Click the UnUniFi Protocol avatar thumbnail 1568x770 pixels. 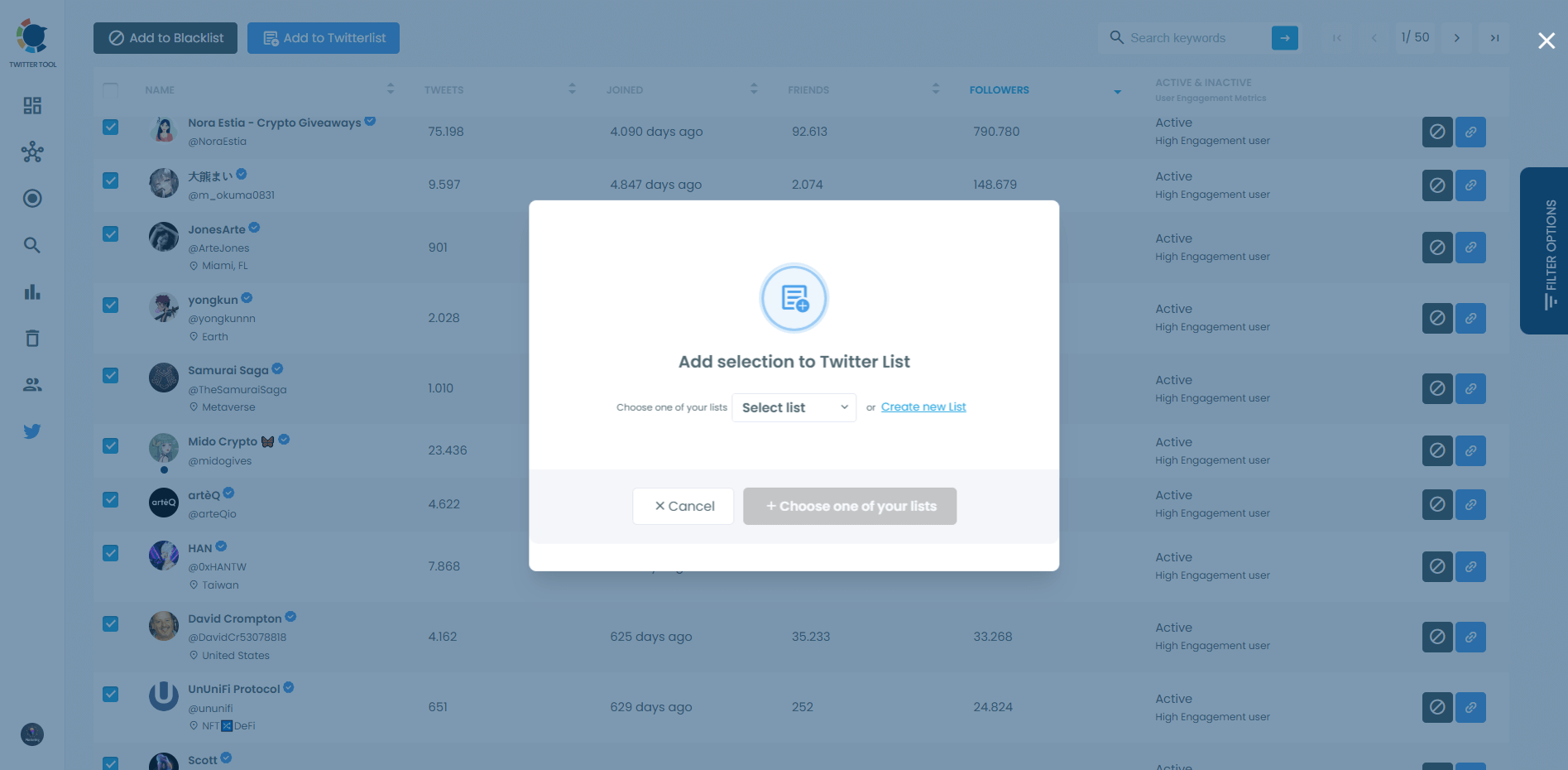(x=164, y=696)
